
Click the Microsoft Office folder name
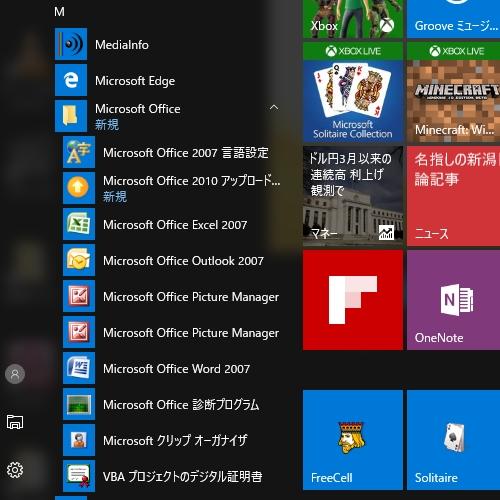(x=138, y=109)
